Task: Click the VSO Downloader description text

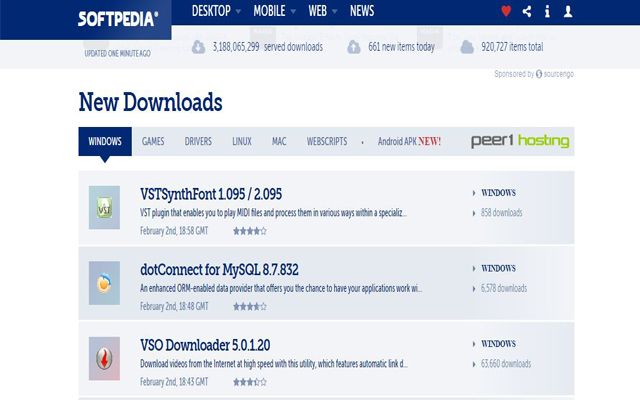Action: (x=274, y=364)
